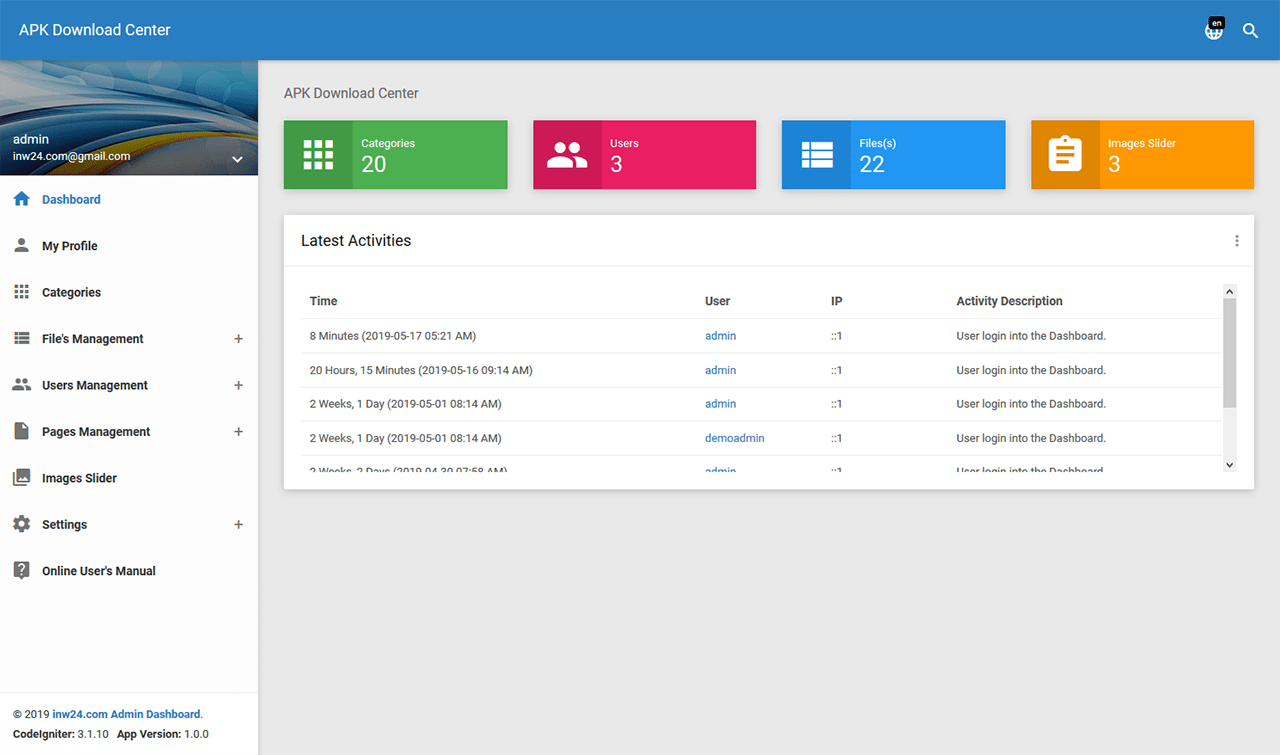Click the Images Slider picture icon in sidebar
The width and height of the screenshot is (1280, 755).
[x=22, y=478]
